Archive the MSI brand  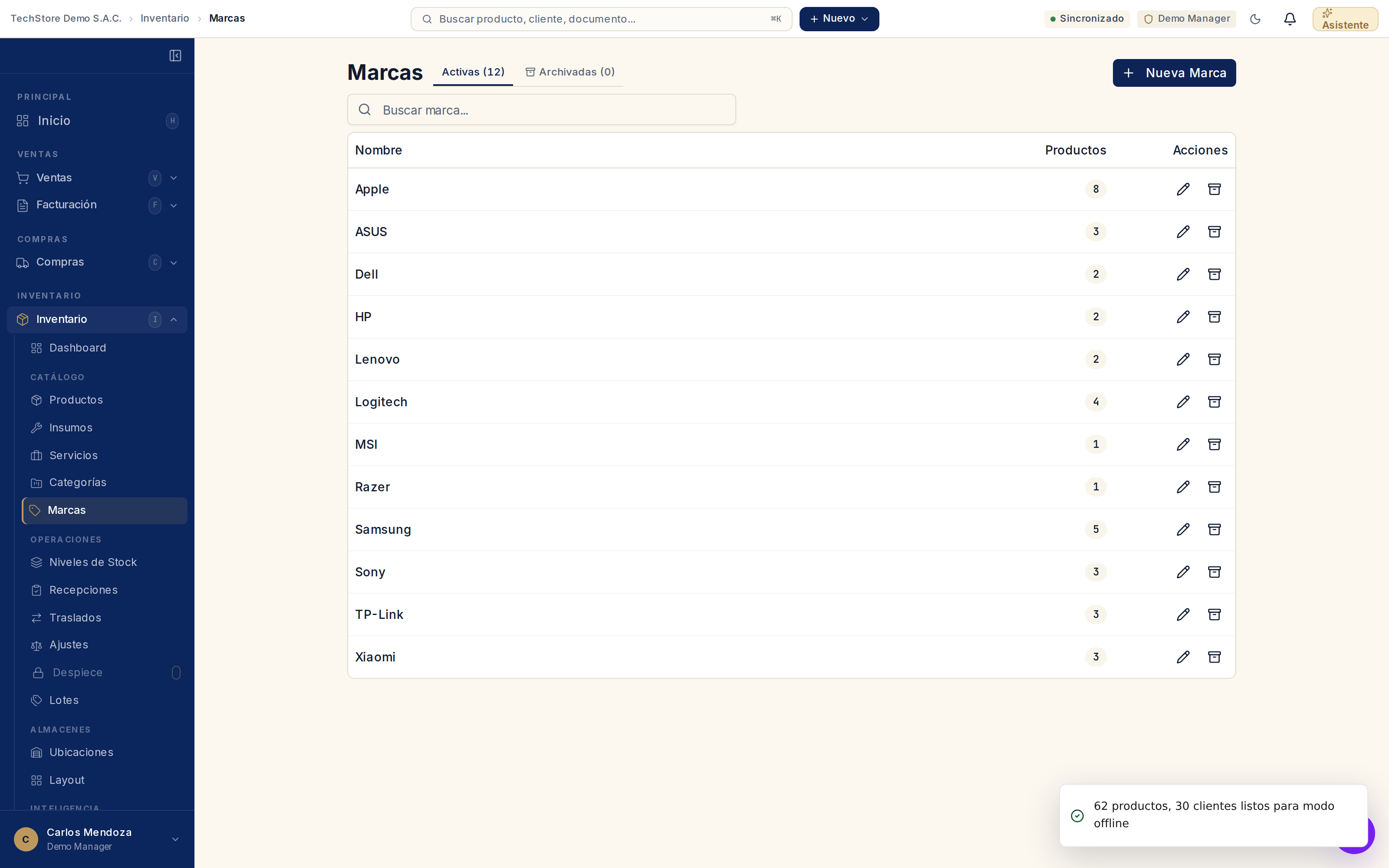1214,444
